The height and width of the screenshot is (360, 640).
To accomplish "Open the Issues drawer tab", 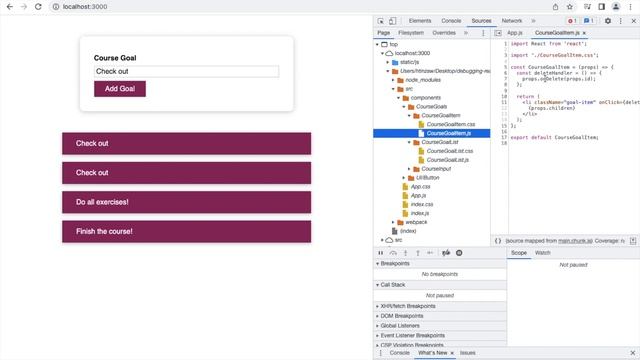I will [468, 353].
